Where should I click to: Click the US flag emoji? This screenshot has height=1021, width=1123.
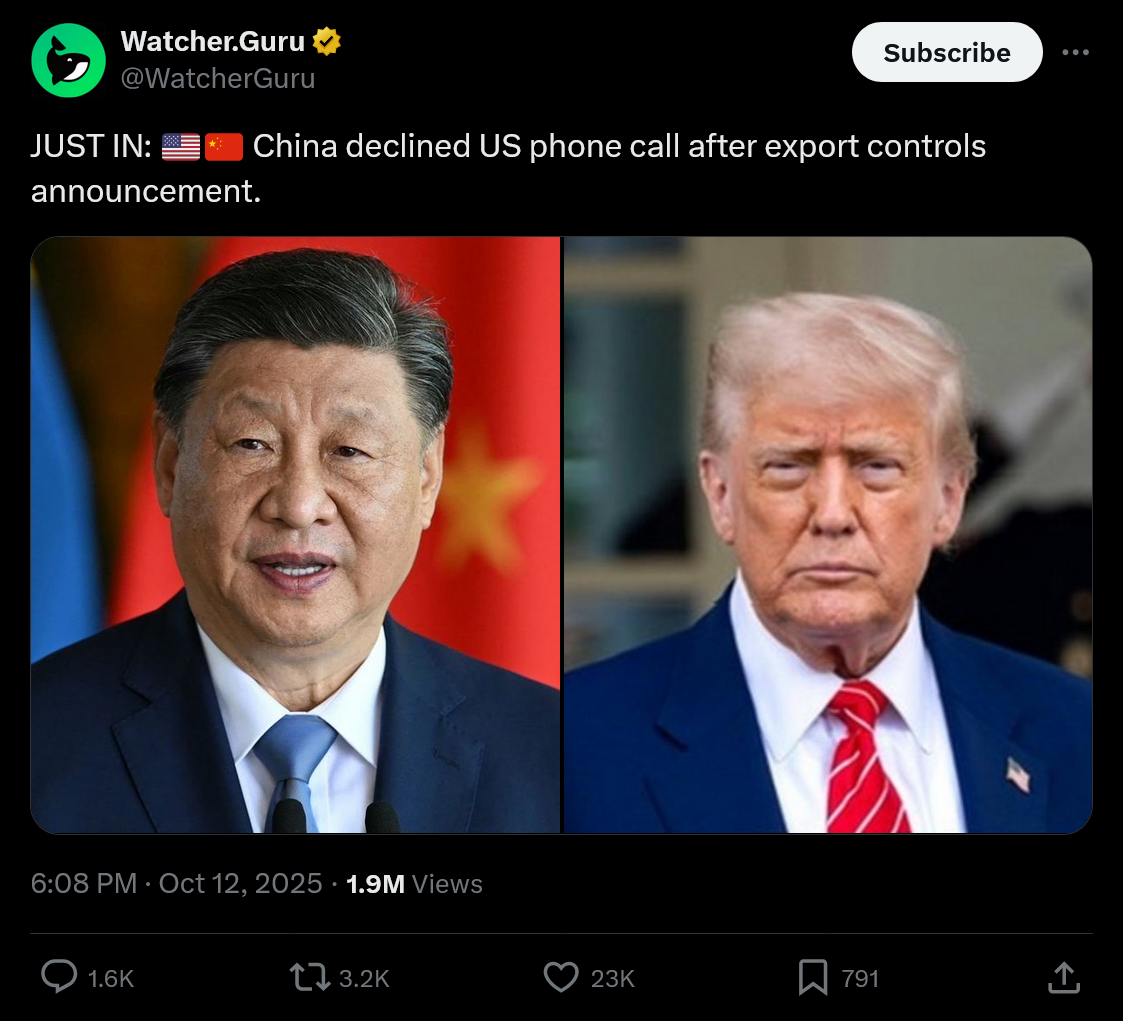[181, 147]
